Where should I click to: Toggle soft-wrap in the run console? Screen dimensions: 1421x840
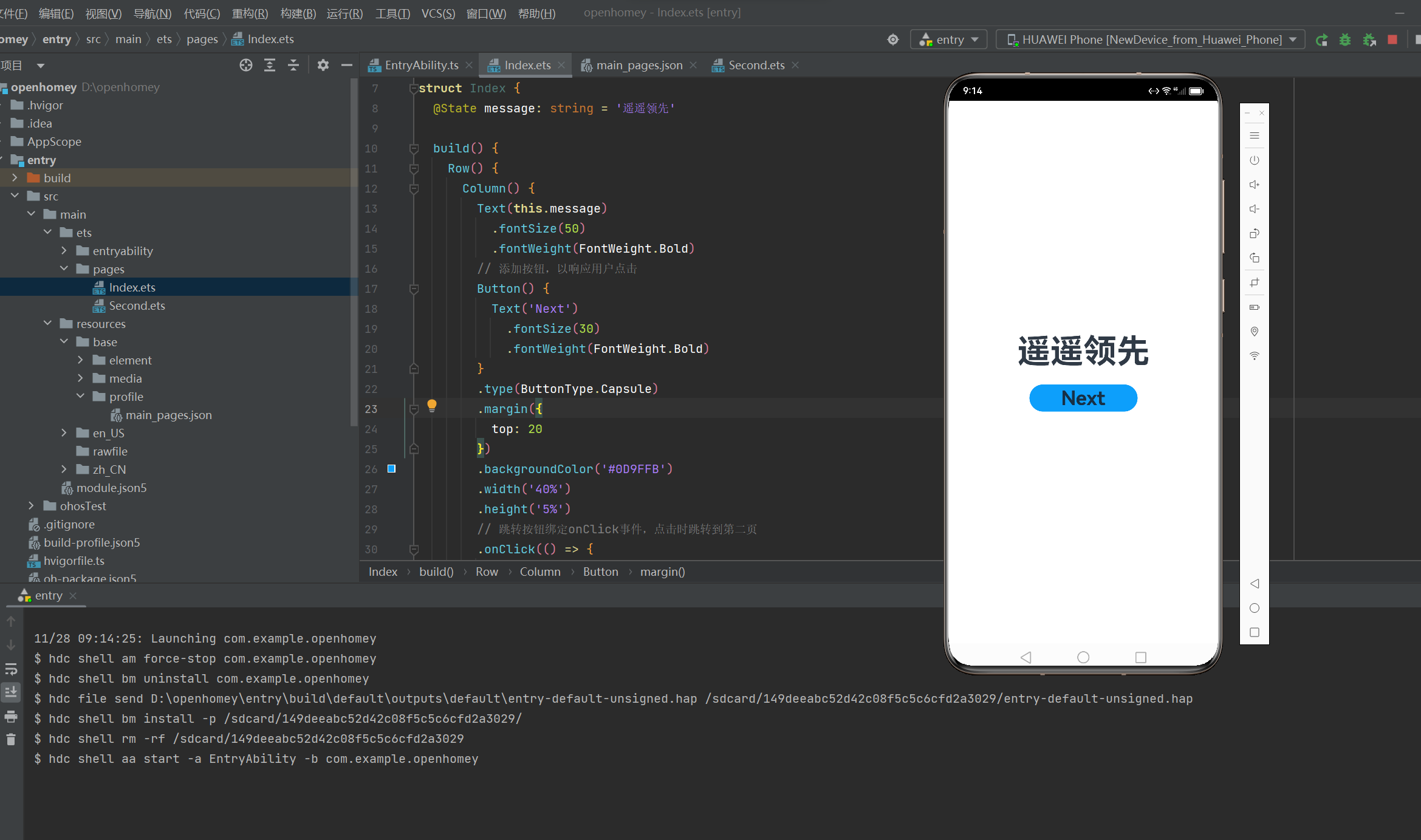pyautogui.click(x=11, y=669)
